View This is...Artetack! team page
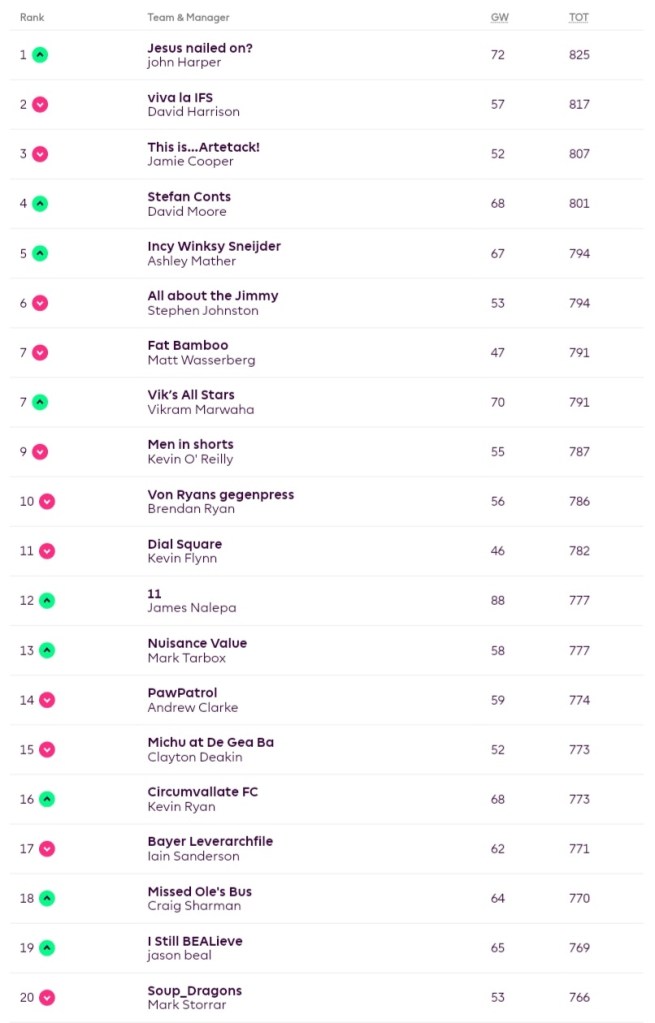This screenshot has height=1023, width=655. coord(203,147)
